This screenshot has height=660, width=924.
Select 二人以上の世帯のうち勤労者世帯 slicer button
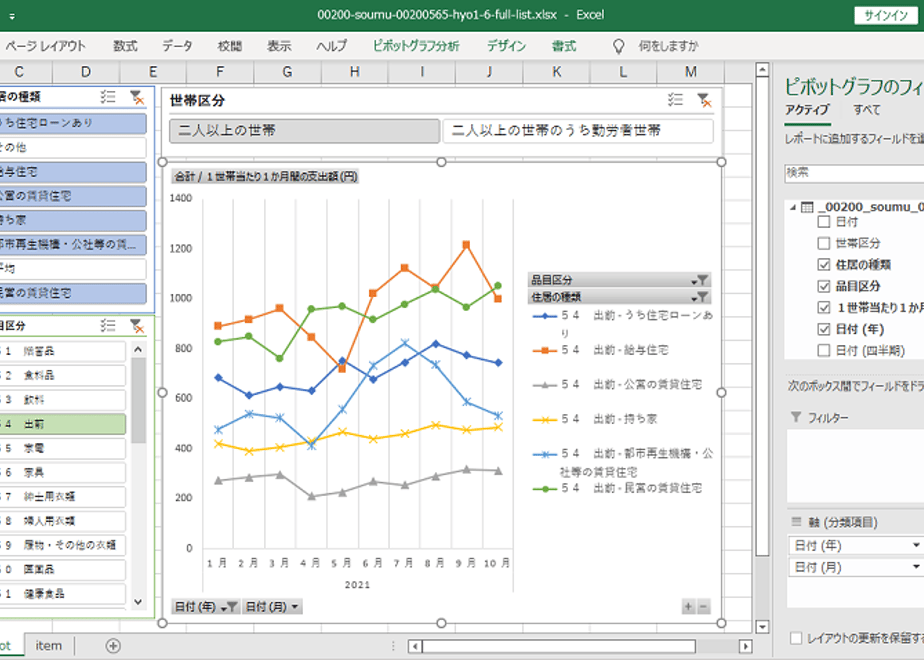(x=578, y=131)
